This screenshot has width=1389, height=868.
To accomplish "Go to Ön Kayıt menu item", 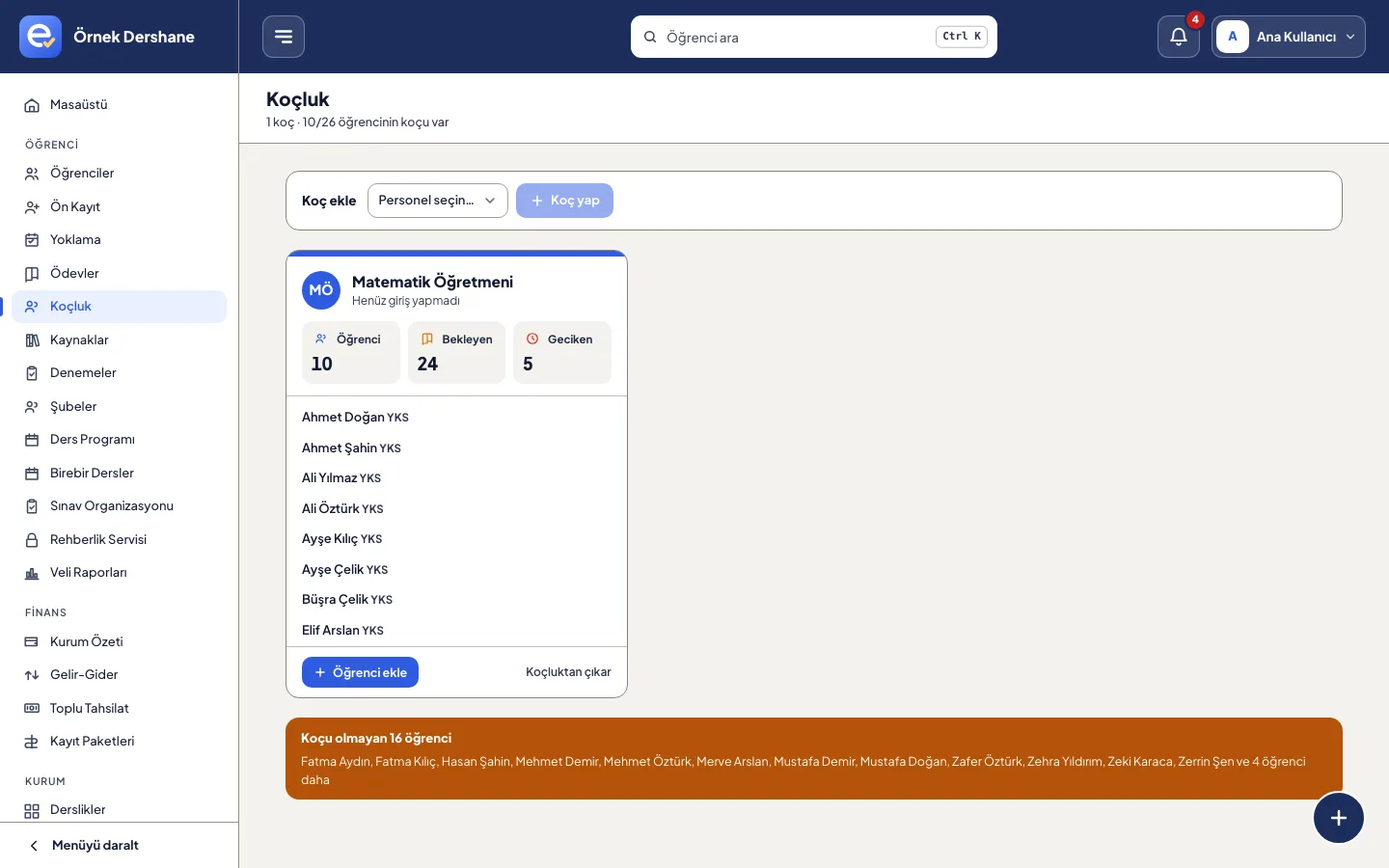I will (120, 207).
